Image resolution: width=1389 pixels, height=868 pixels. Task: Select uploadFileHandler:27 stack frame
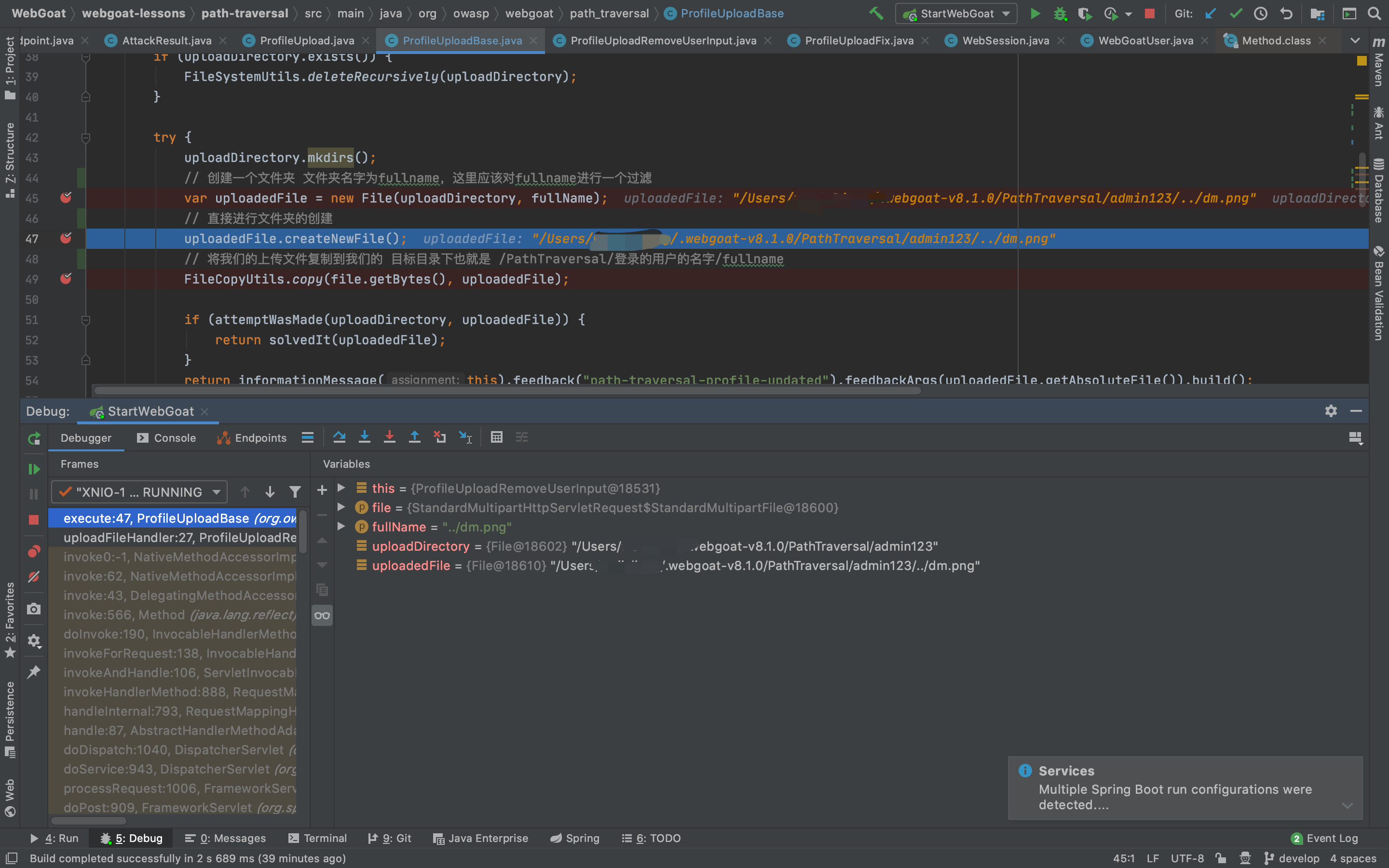pyautogui.click(x=179, y=537)
